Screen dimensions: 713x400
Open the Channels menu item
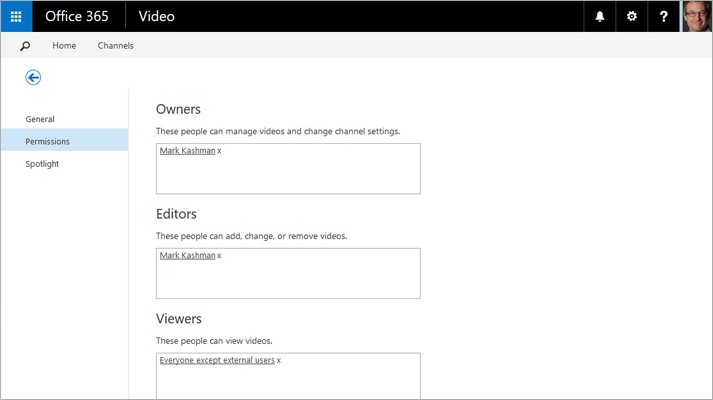click(115, 45)
